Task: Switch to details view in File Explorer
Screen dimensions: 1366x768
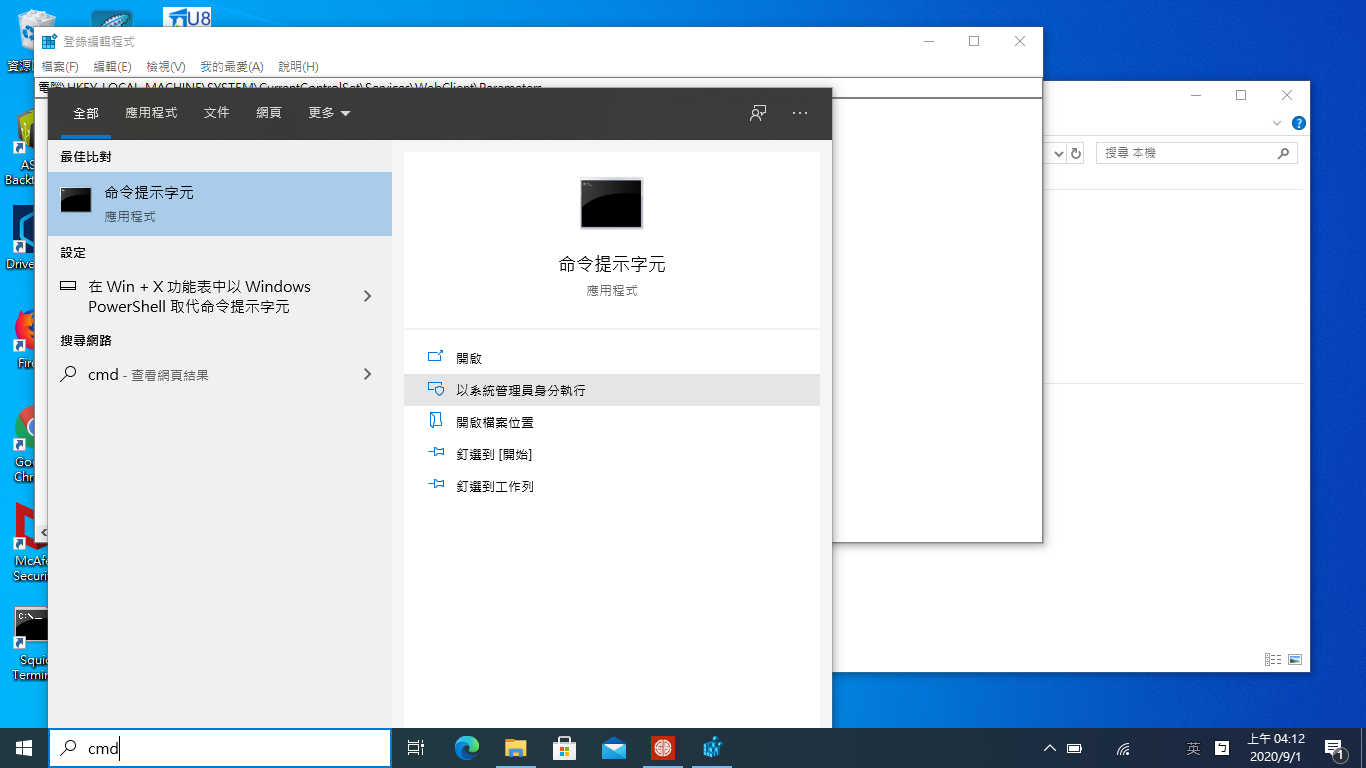Action: (1273, 660)
